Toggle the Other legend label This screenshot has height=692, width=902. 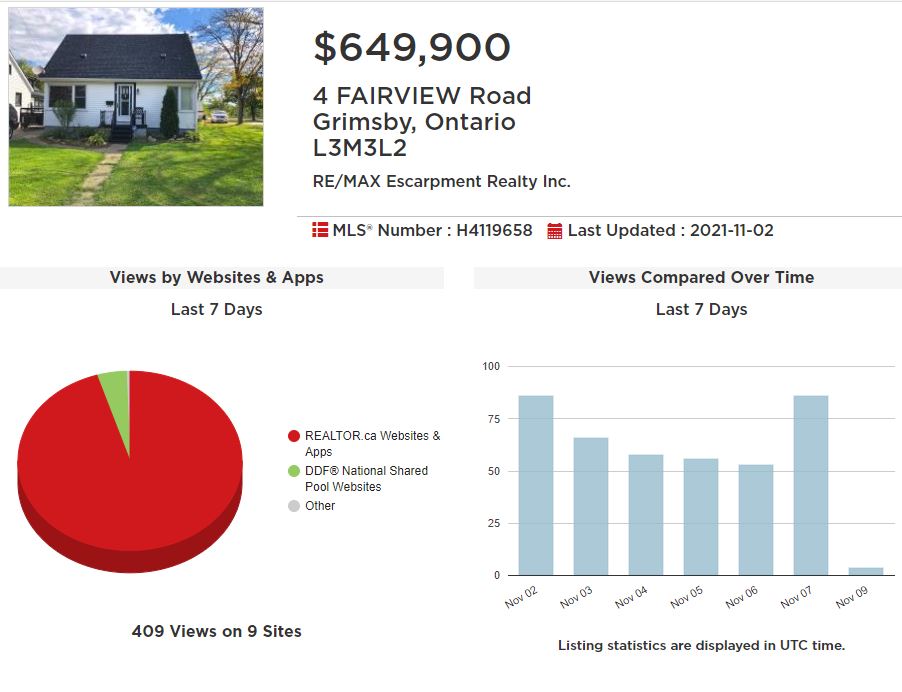[320, 506]
